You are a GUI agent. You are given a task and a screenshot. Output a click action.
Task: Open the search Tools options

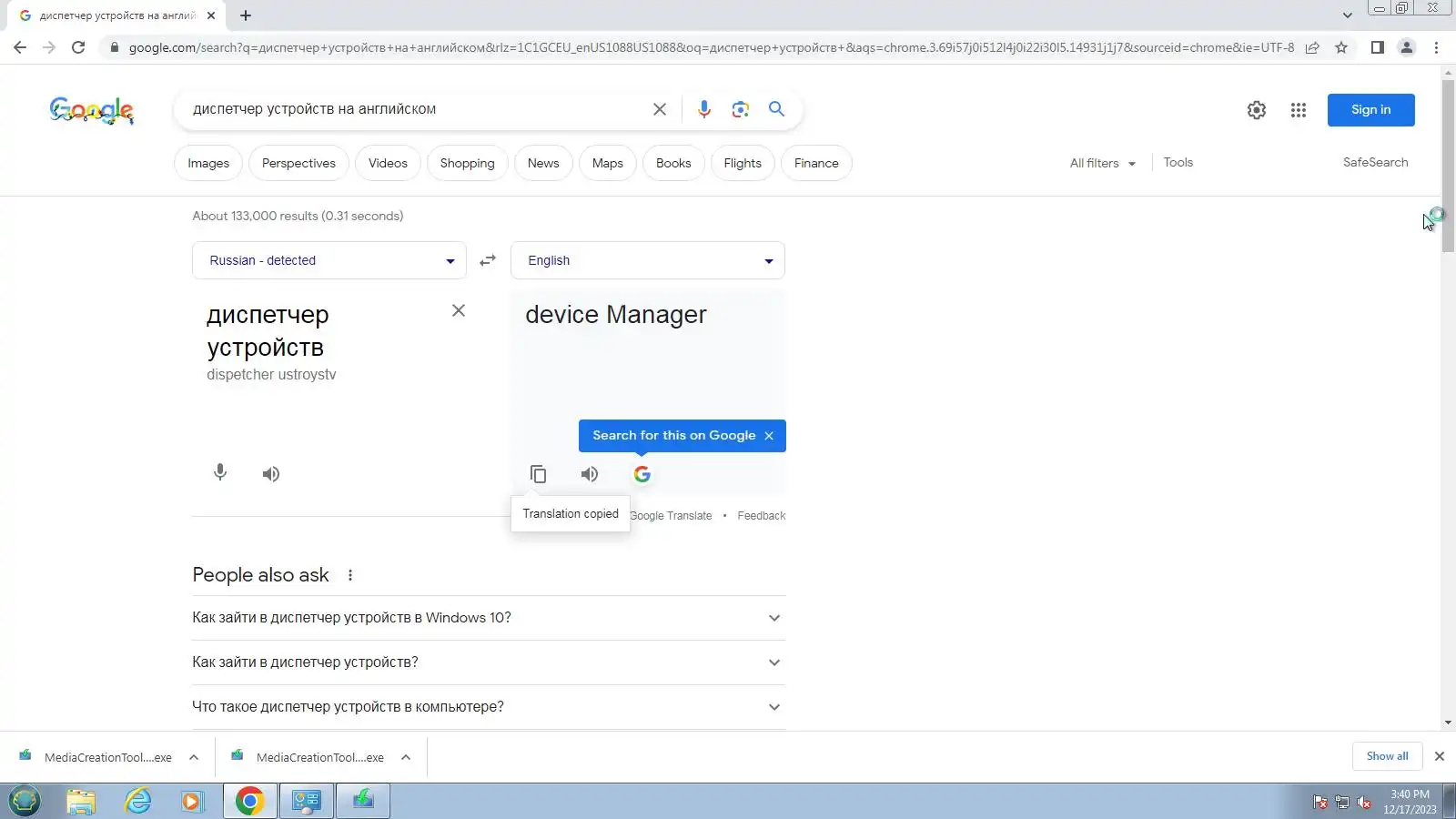click(1178, 162)
